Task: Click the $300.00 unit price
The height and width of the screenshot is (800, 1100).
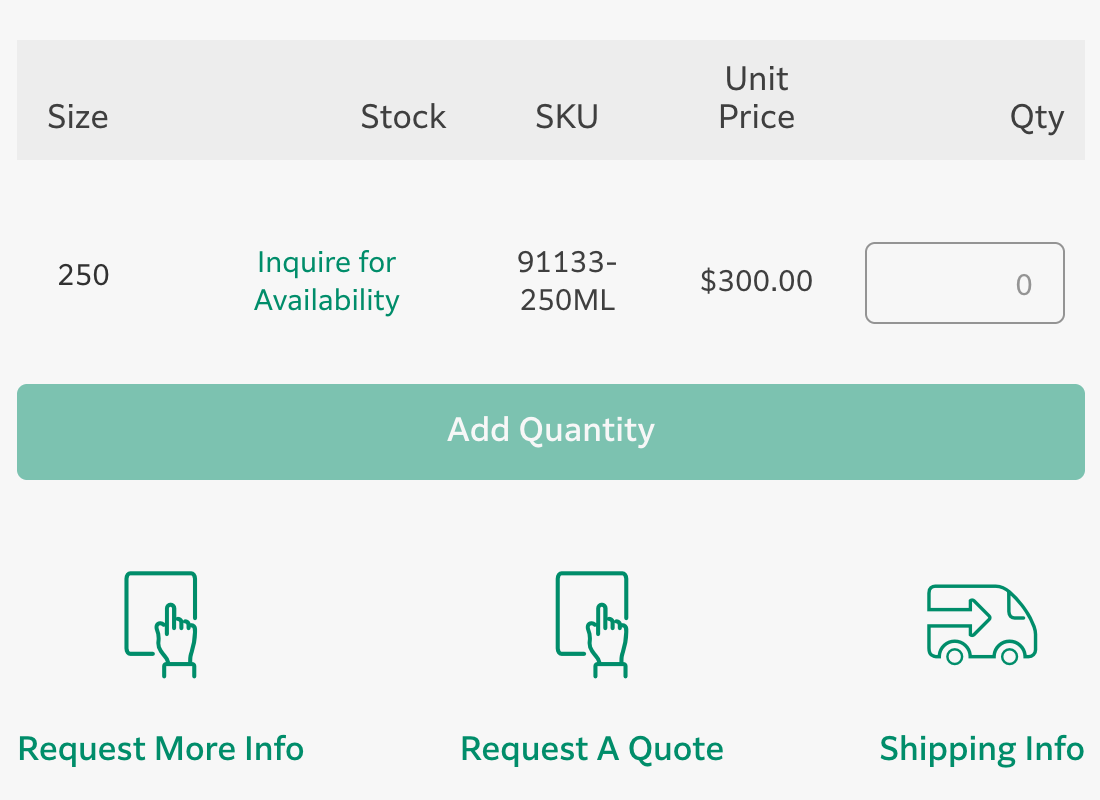Action: click(757, 281)
